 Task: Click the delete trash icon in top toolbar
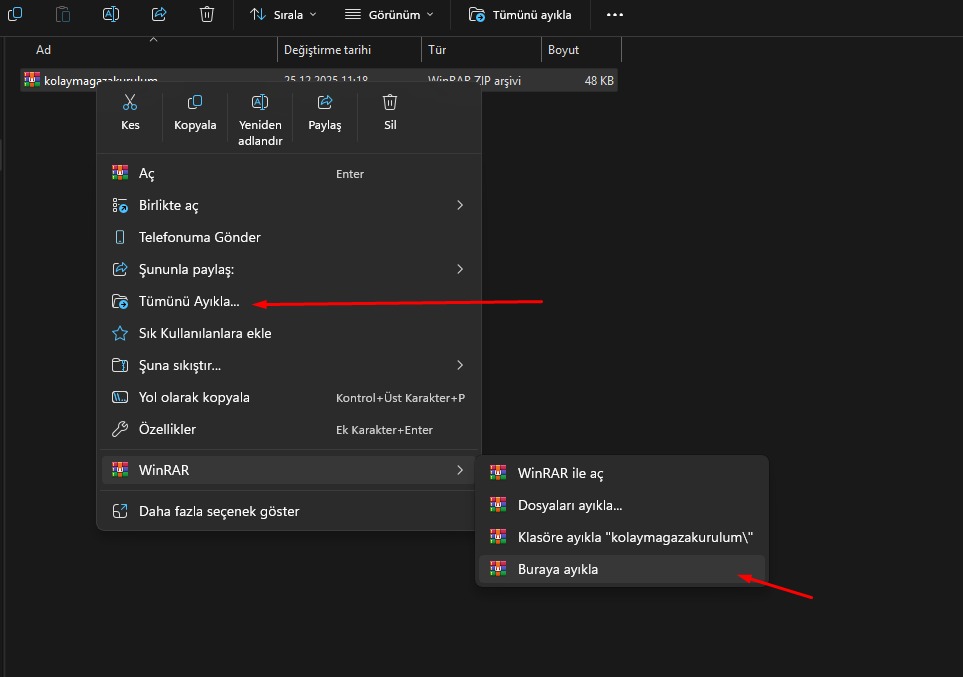pyautogui.click(x=207, y=14)
